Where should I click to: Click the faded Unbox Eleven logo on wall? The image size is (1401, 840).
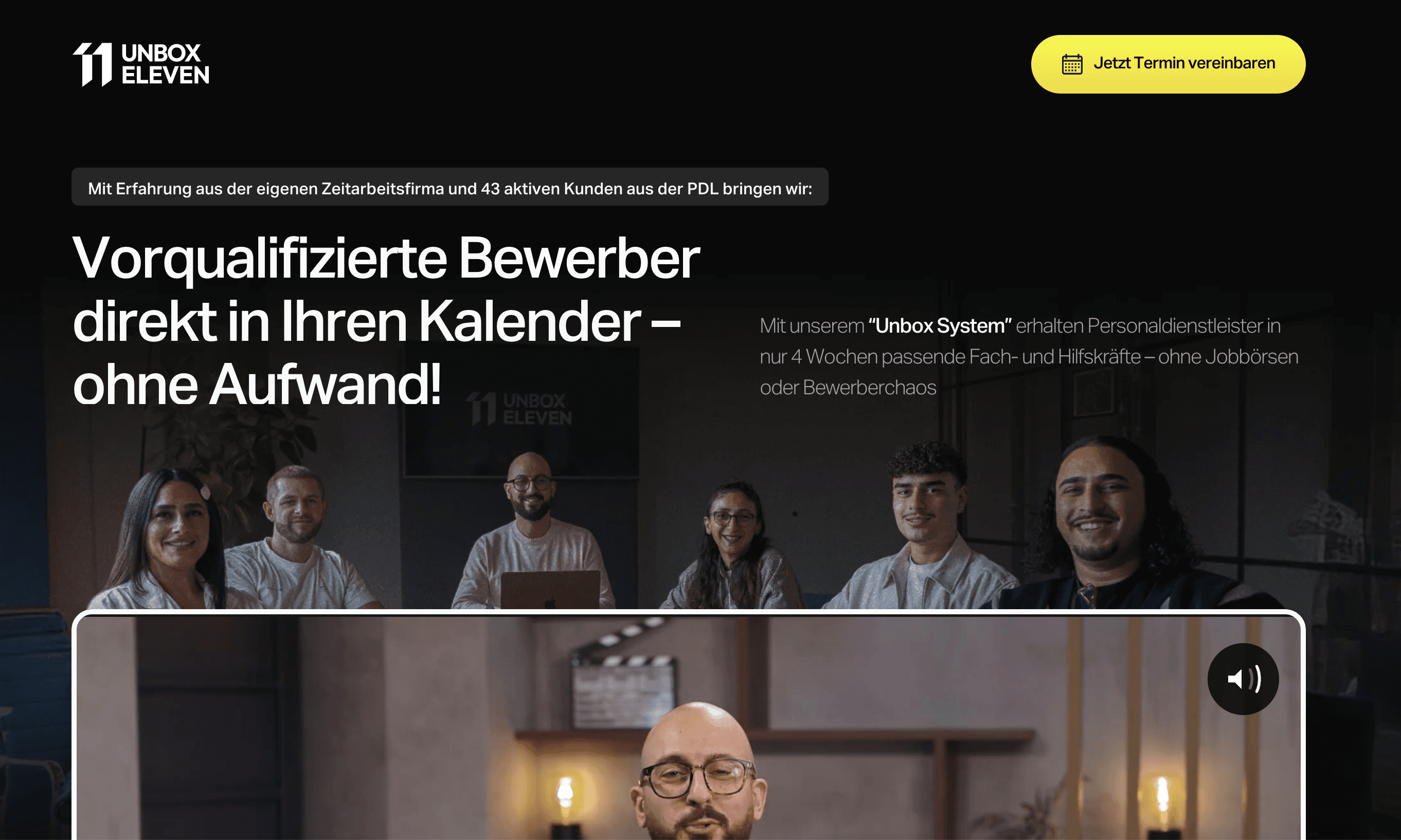[x=519, y=409]
